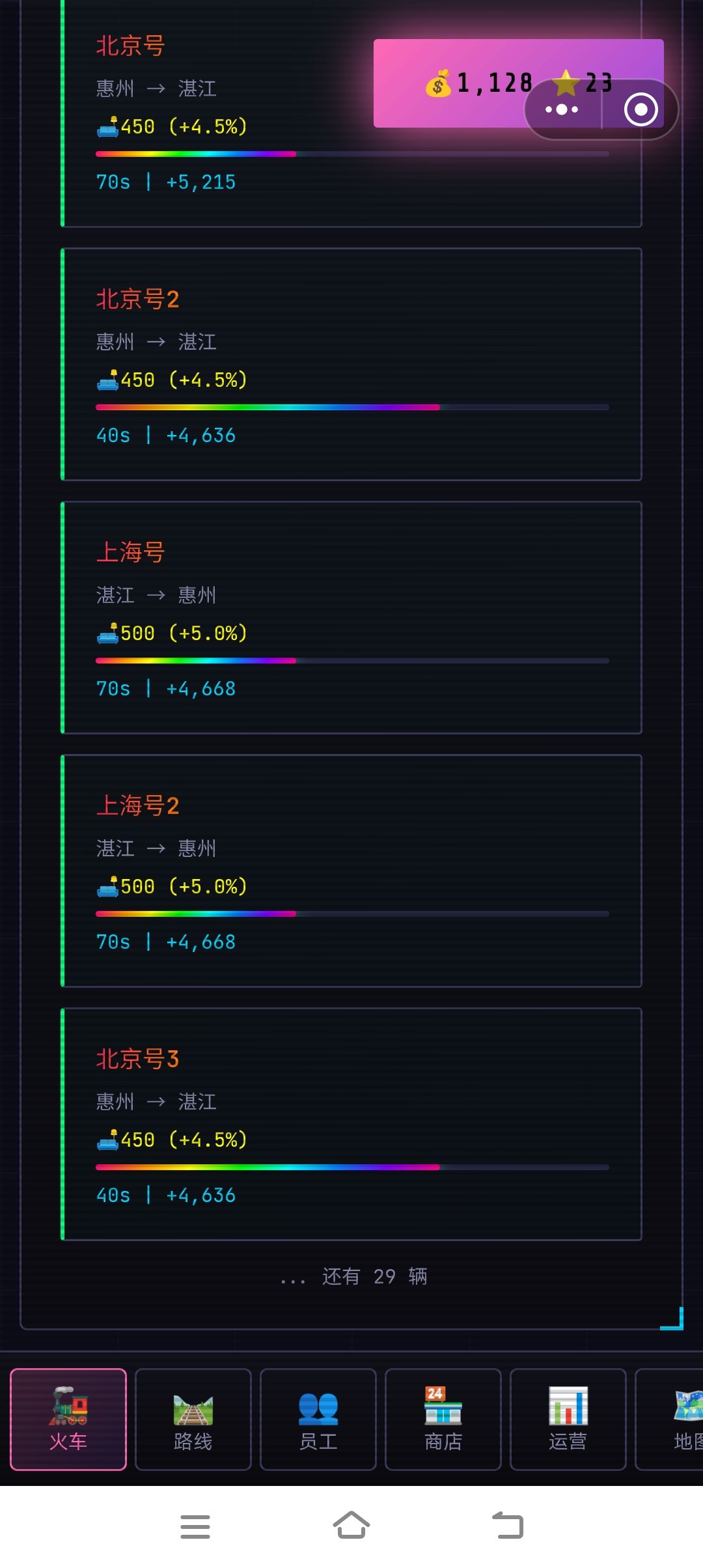Open the 运营 (operations) tab

pos(568,1419)
